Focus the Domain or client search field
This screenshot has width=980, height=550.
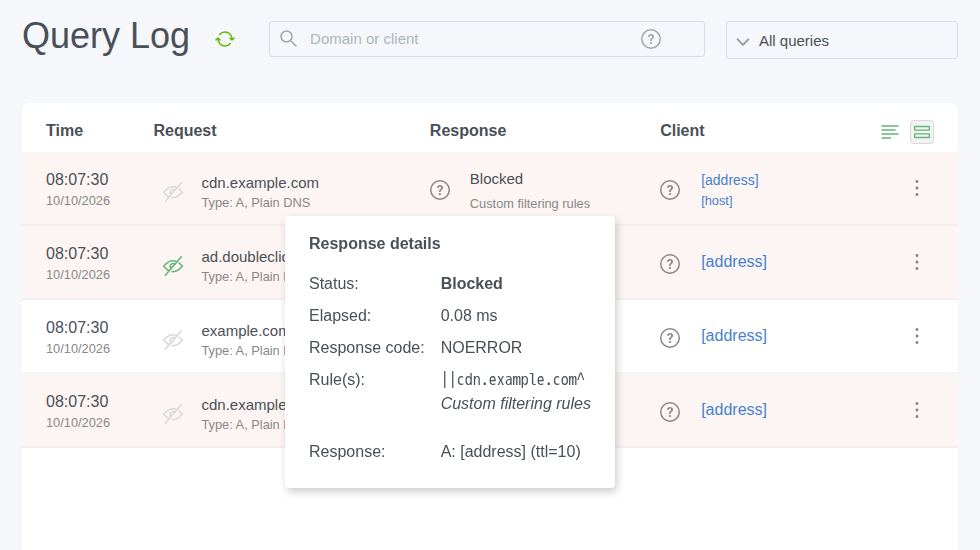click(487, 39)
